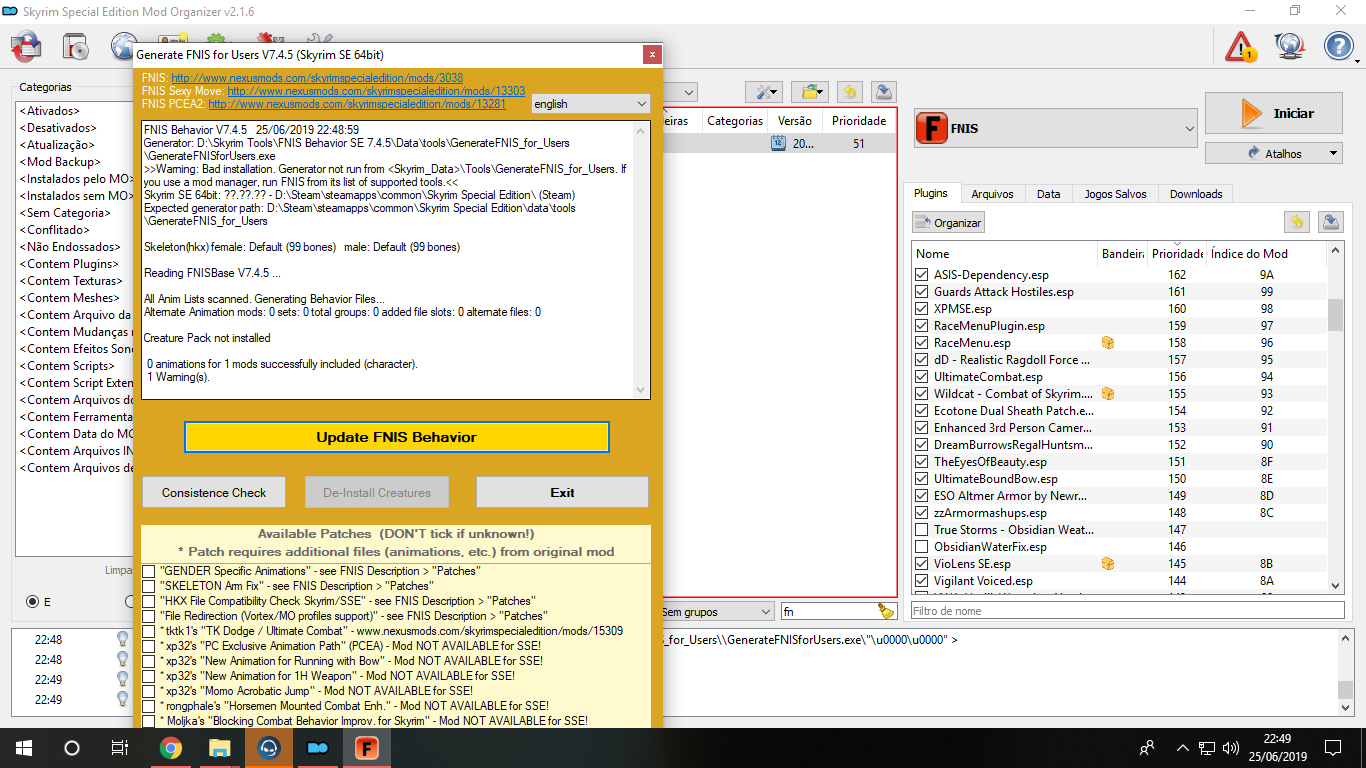This screenshot has height=768, width=1366.
Task: Open the Mod Organizer problems warning icon
Action: pyautogui.click(x=1241, y=46)
